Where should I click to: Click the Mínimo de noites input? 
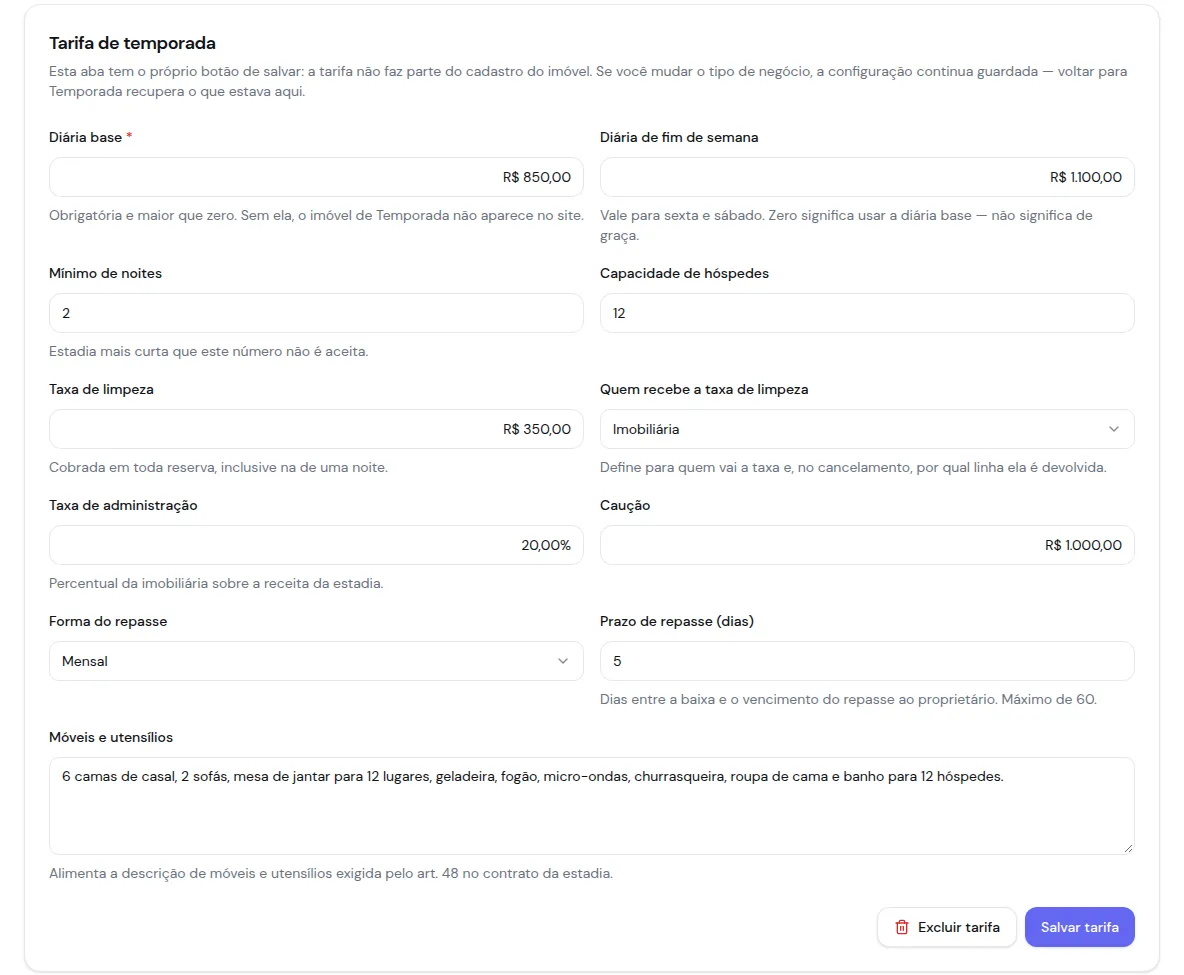[x=316, y=313]
